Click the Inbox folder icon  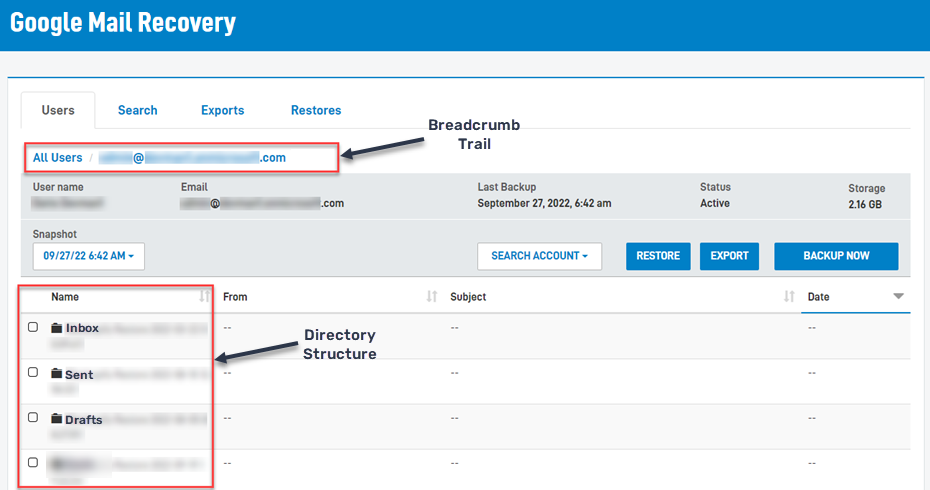pos(57,327)
